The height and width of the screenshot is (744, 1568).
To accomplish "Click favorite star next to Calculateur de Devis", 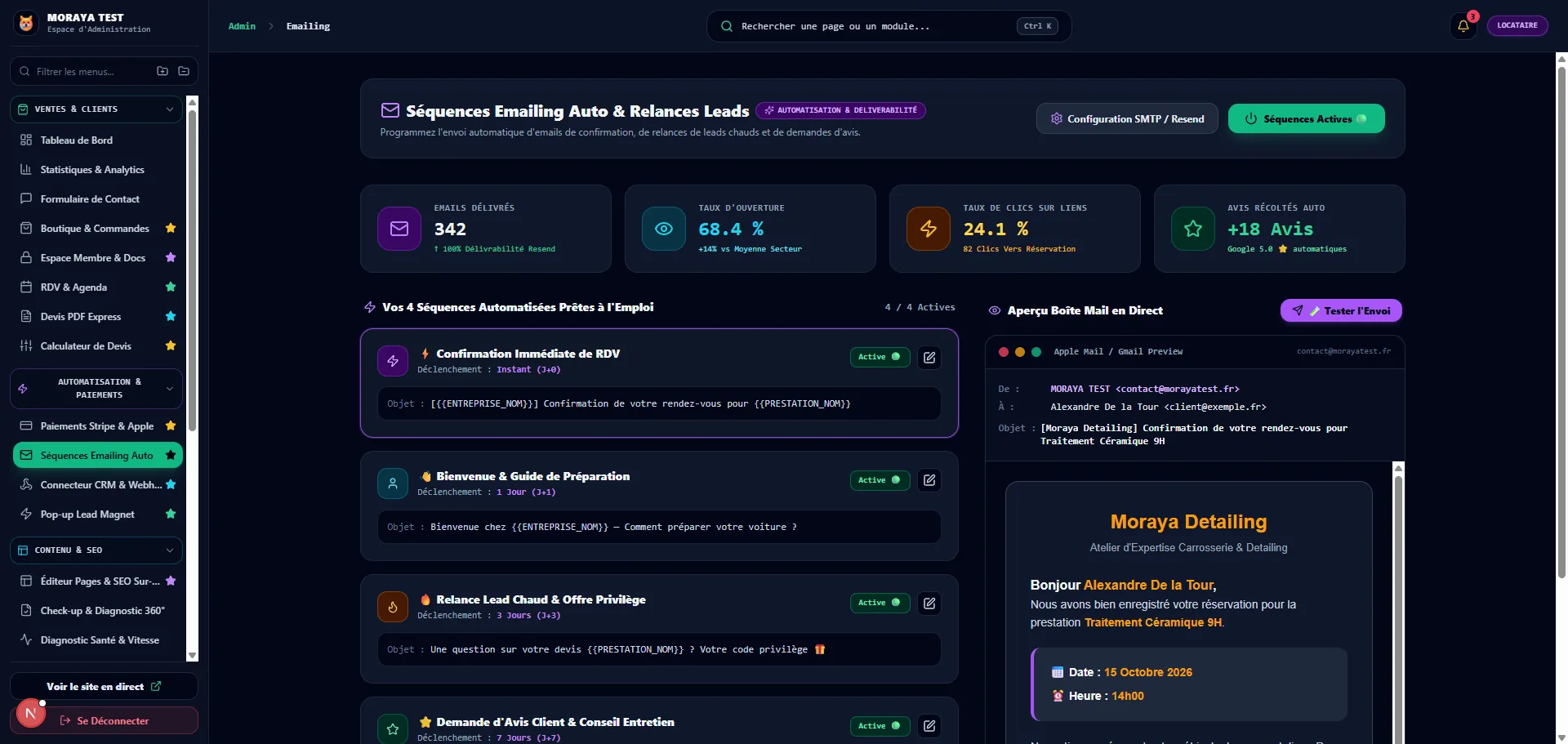I will pos(171,345).
